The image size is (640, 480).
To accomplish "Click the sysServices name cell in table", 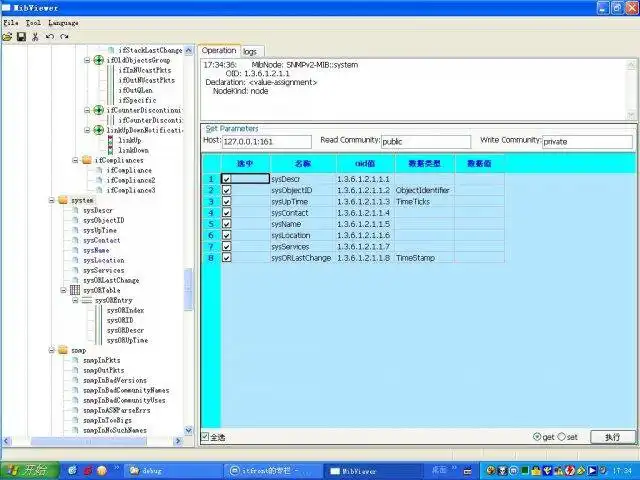I will 303,247.
